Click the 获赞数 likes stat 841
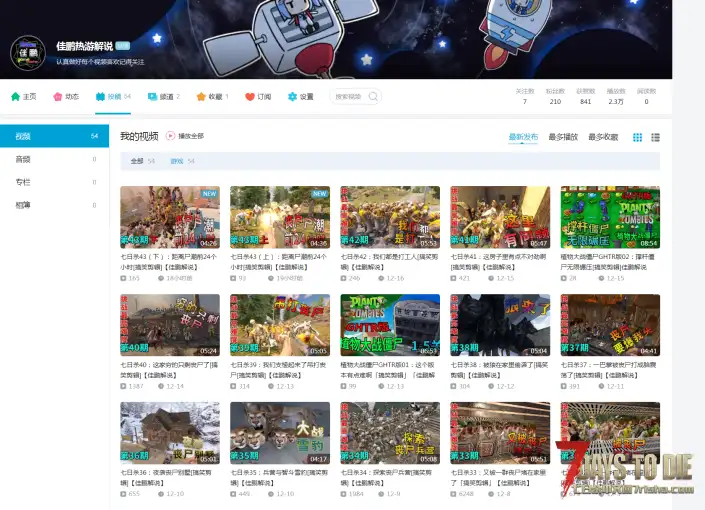Screen dimensions: 705x510 coord(585,96)
